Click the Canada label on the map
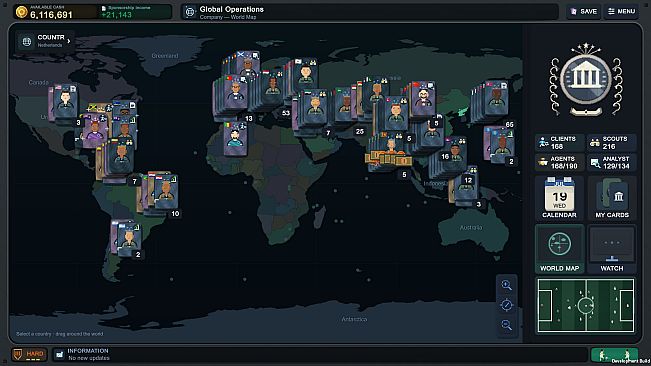The image size is (651, 366). [x=38, y=82]
